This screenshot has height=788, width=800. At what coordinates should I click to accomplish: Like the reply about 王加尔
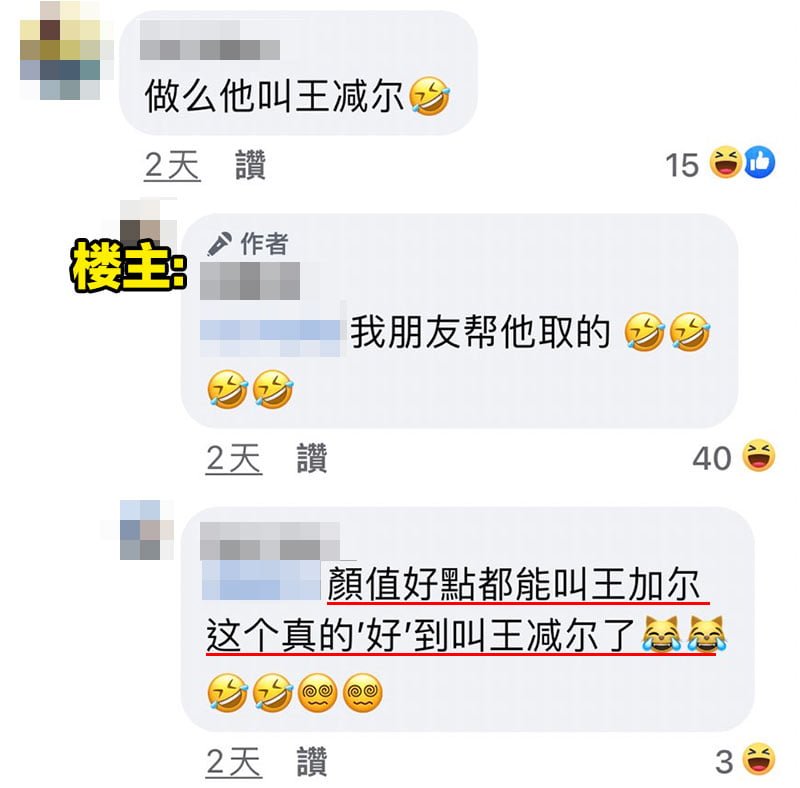point(312,761)
